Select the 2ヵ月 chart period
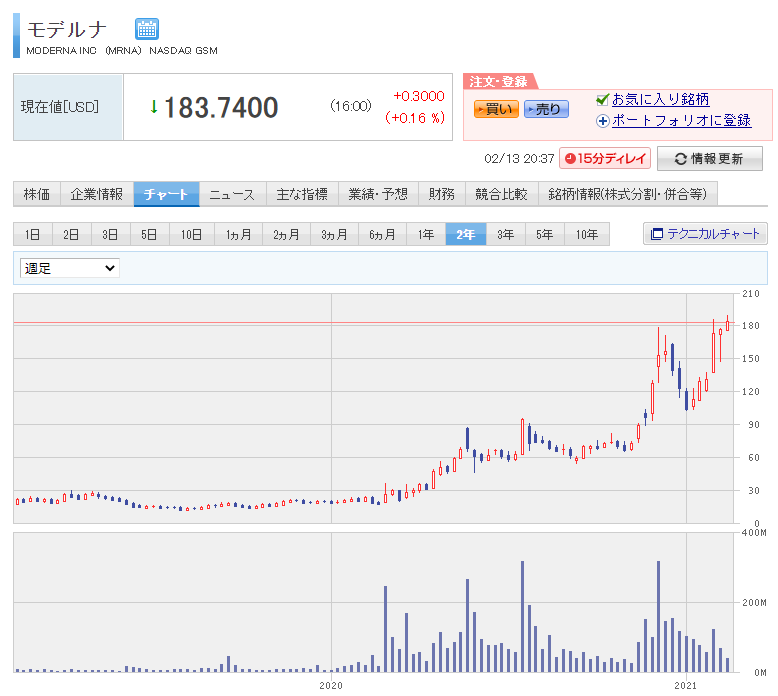This screenshot has width=778, height=696. (x=286, y=234)
